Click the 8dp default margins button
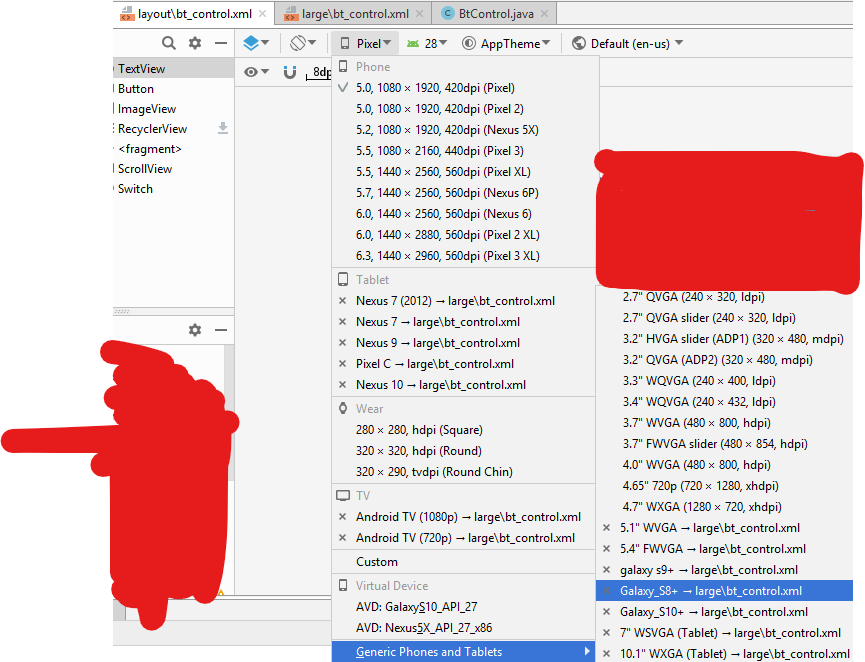Screen dimensions: 865x662 point(319,72)
